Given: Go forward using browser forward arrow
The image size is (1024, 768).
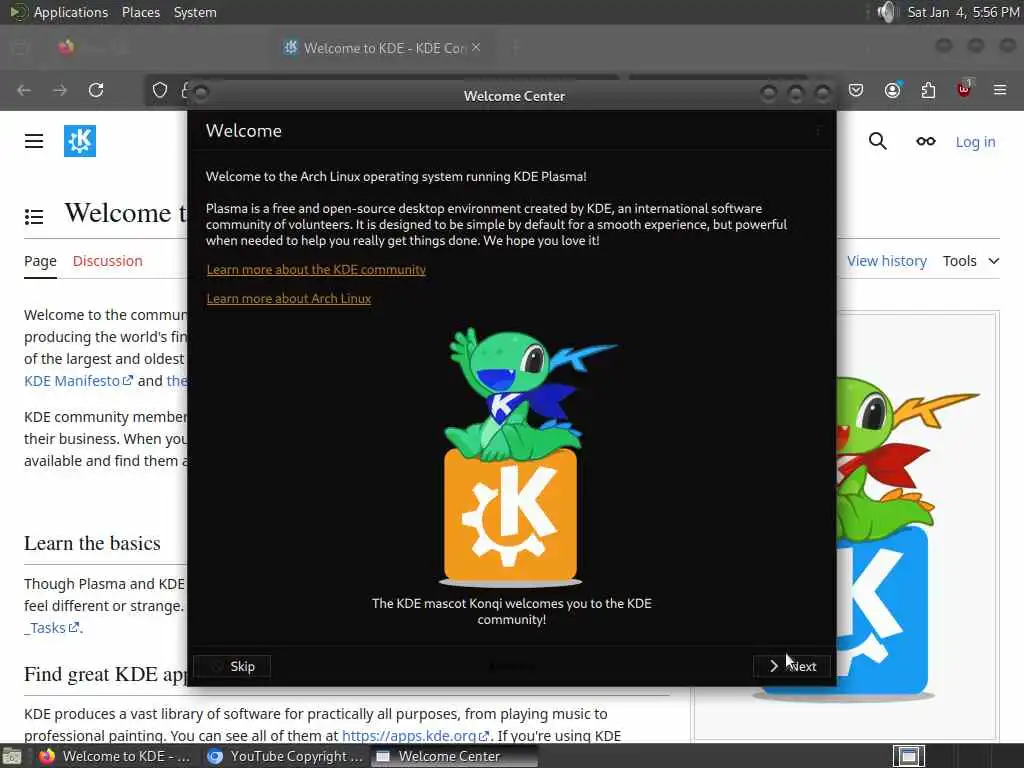Looking at the screenshot, I should (60, 90).
